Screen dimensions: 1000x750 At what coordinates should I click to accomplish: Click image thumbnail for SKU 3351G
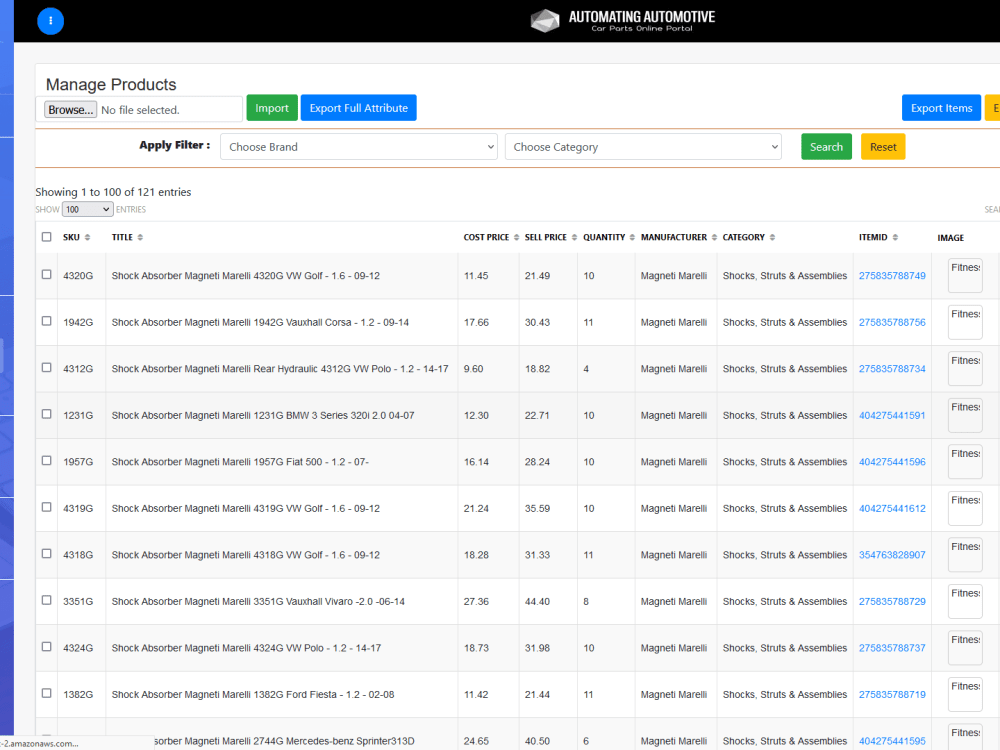click(965, 601)
